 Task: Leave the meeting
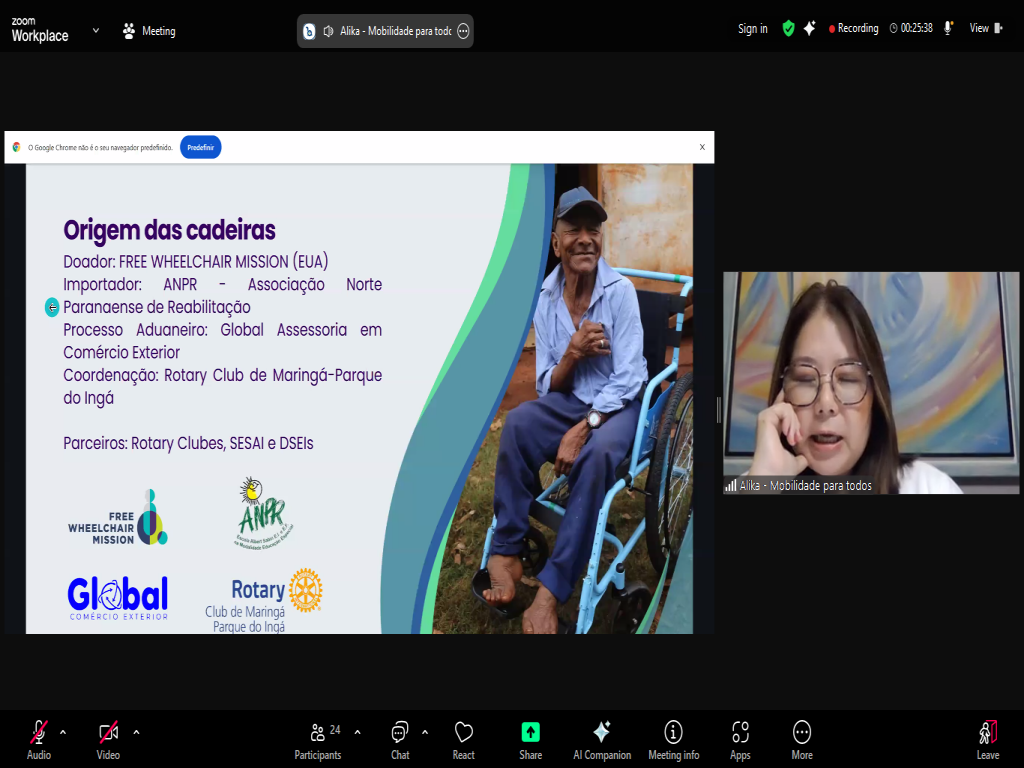pos(987,738)
